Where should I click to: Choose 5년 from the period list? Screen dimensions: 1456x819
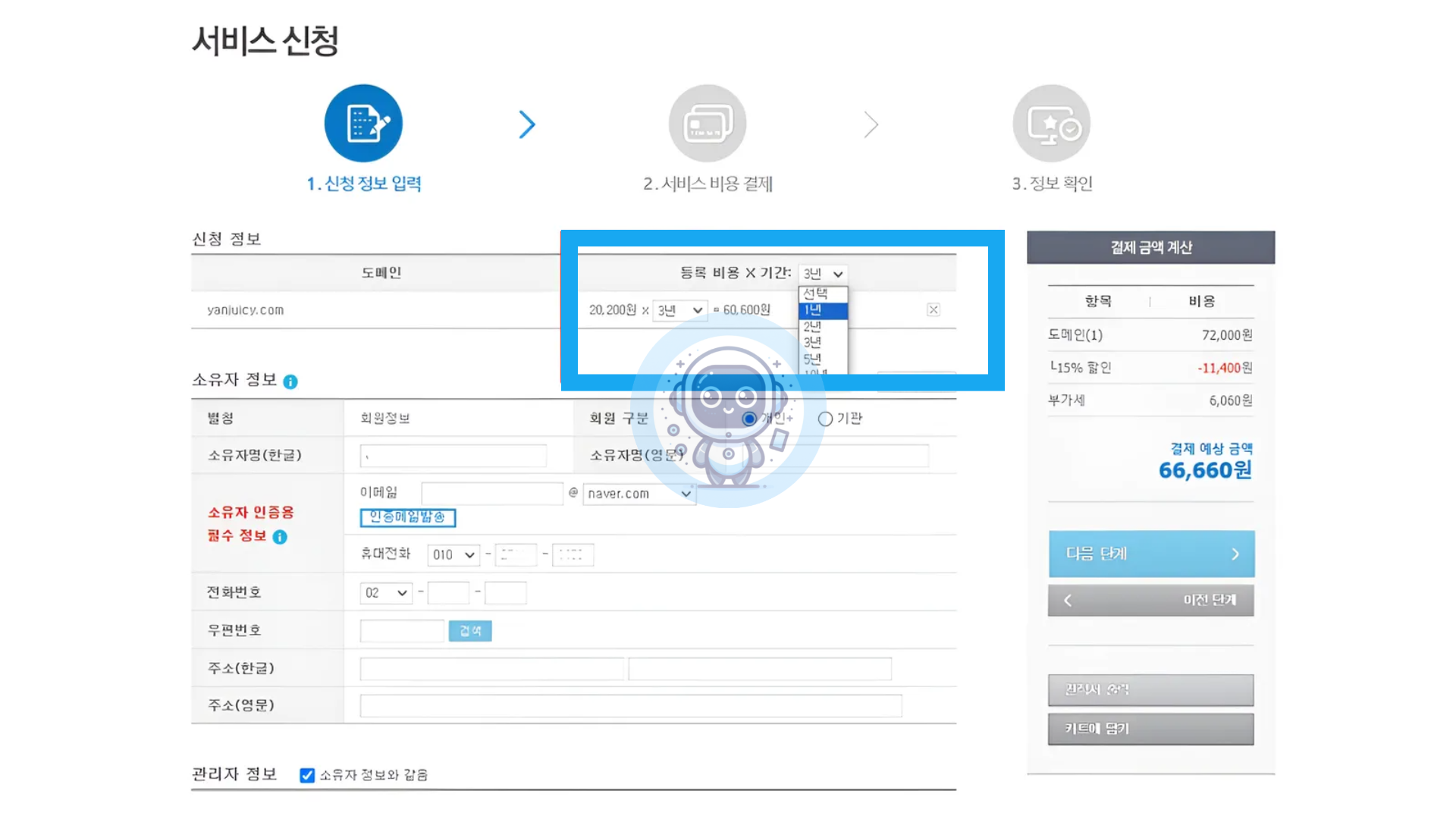[822, 359]
